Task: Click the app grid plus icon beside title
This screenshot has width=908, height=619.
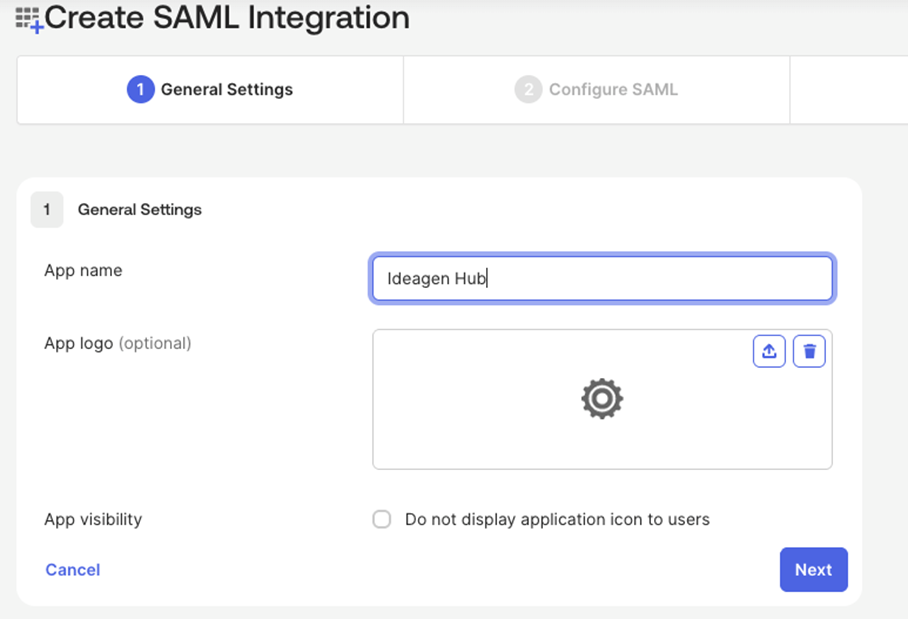Action: pyautogui.click(x=29, y=20)
